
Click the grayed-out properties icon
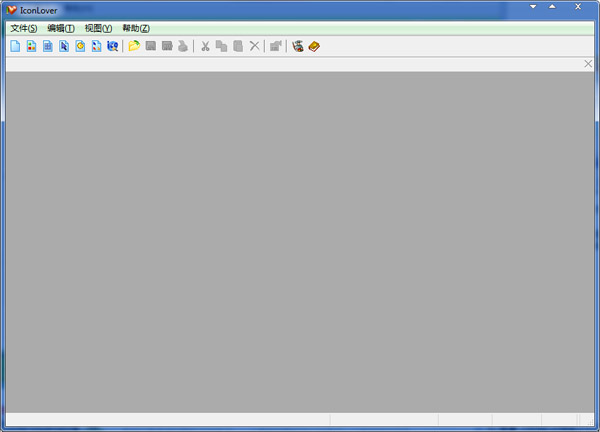click(276, 46)
